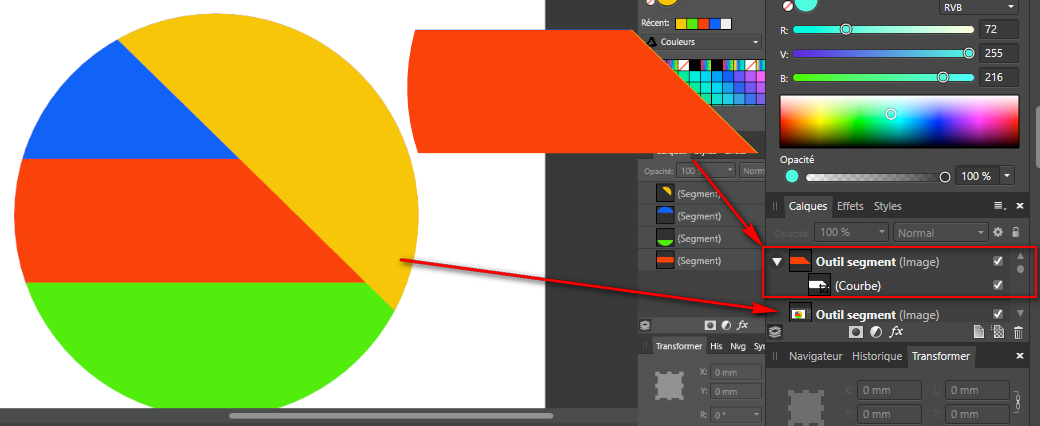Click the X field in front Transformer panel
1040x426 pixels.
(889, 390)
